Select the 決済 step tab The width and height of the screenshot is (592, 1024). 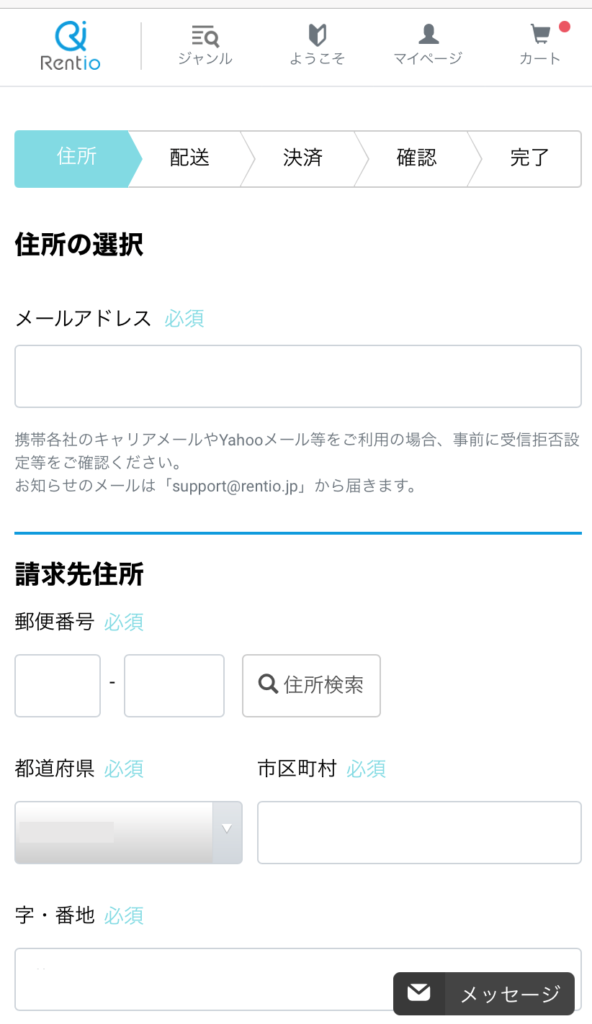303,159
